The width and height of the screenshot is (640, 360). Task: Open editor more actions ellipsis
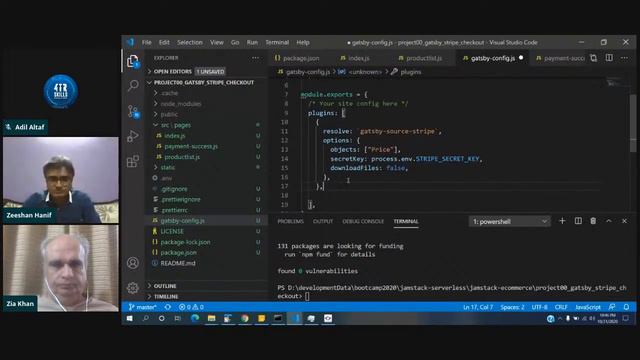click(x=624, y=58)
